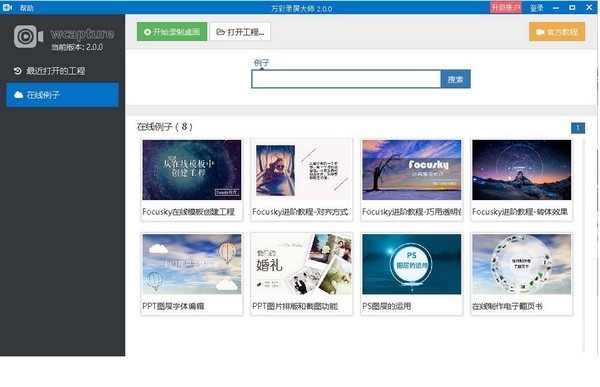Open the PS图层的运用 thumbnail
The image size is (600, 387).
coord(412,264)
